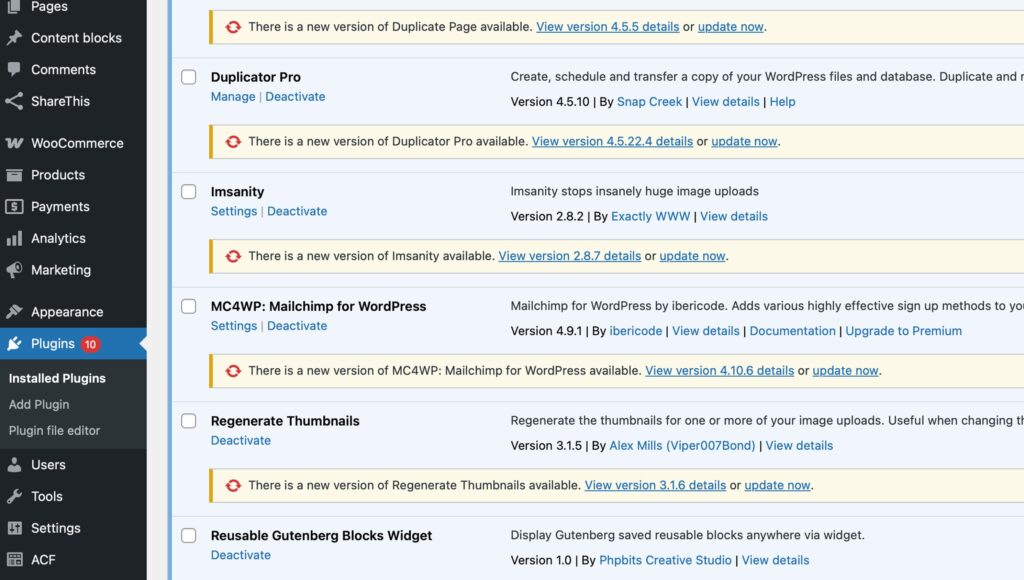Open Duplicator Pro Help link
Image resolution: width=1024 pixels, height=580 pixels.
click(782, 102)
